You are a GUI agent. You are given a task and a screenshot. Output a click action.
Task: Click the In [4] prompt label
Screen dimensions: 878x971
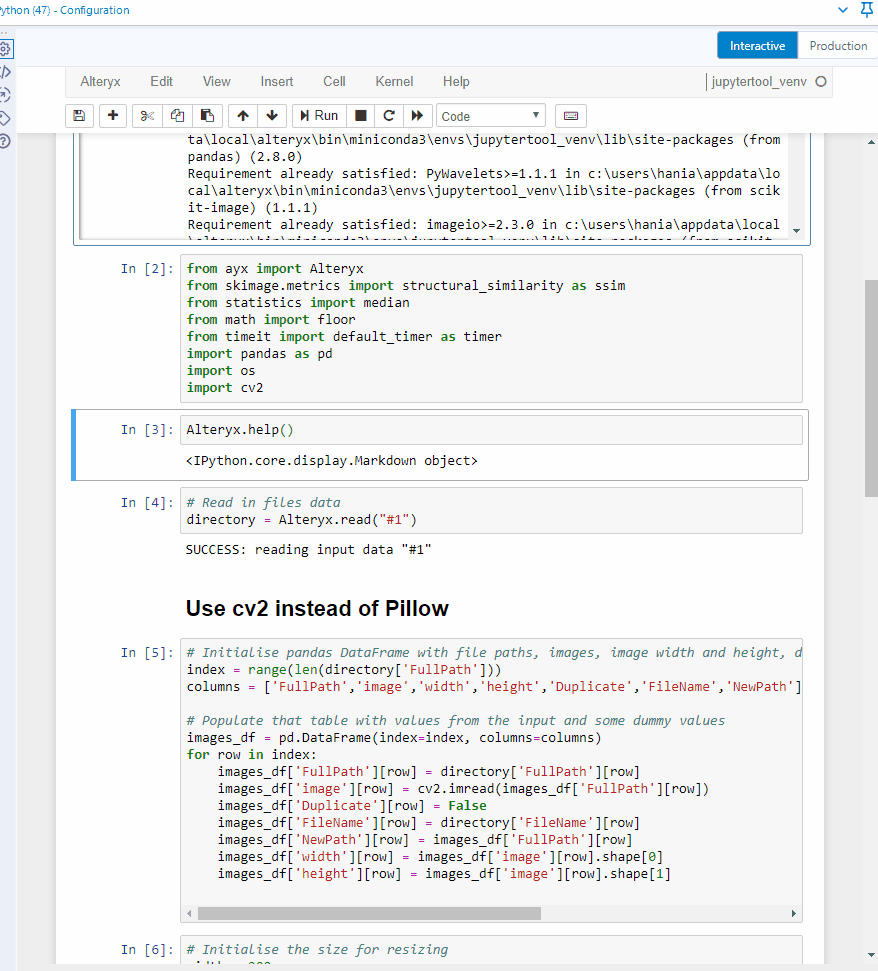[x=147, y=503]
